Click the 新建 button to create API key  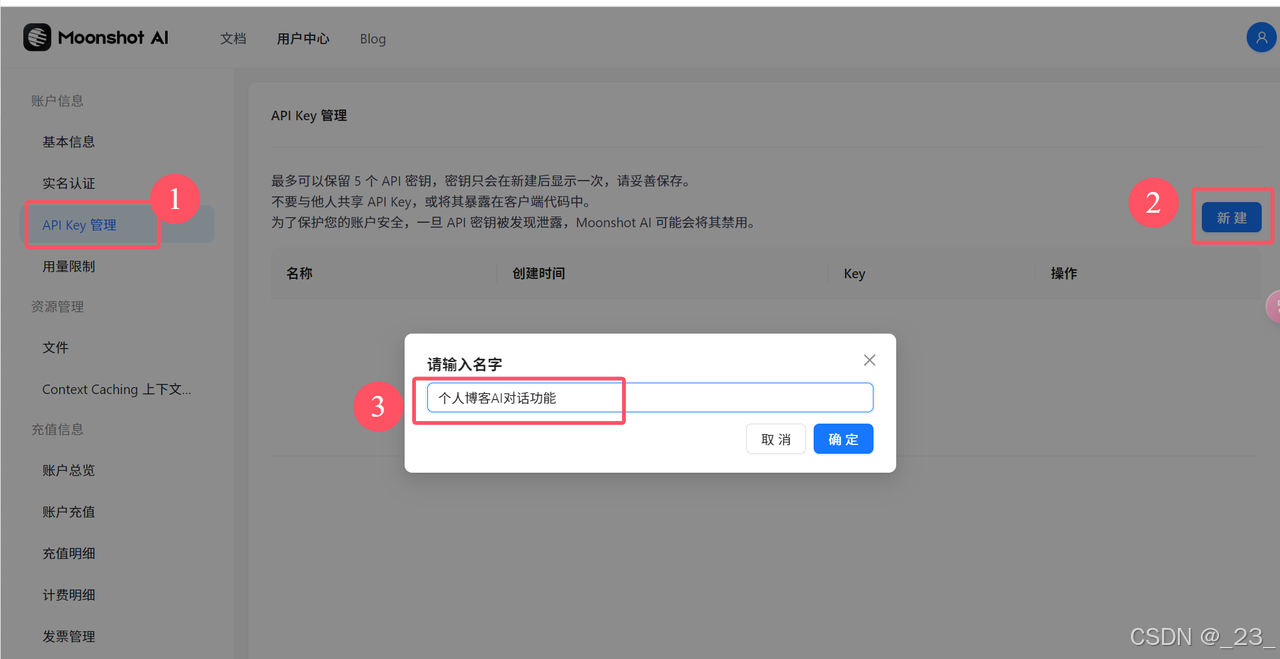pos(1231,217)
